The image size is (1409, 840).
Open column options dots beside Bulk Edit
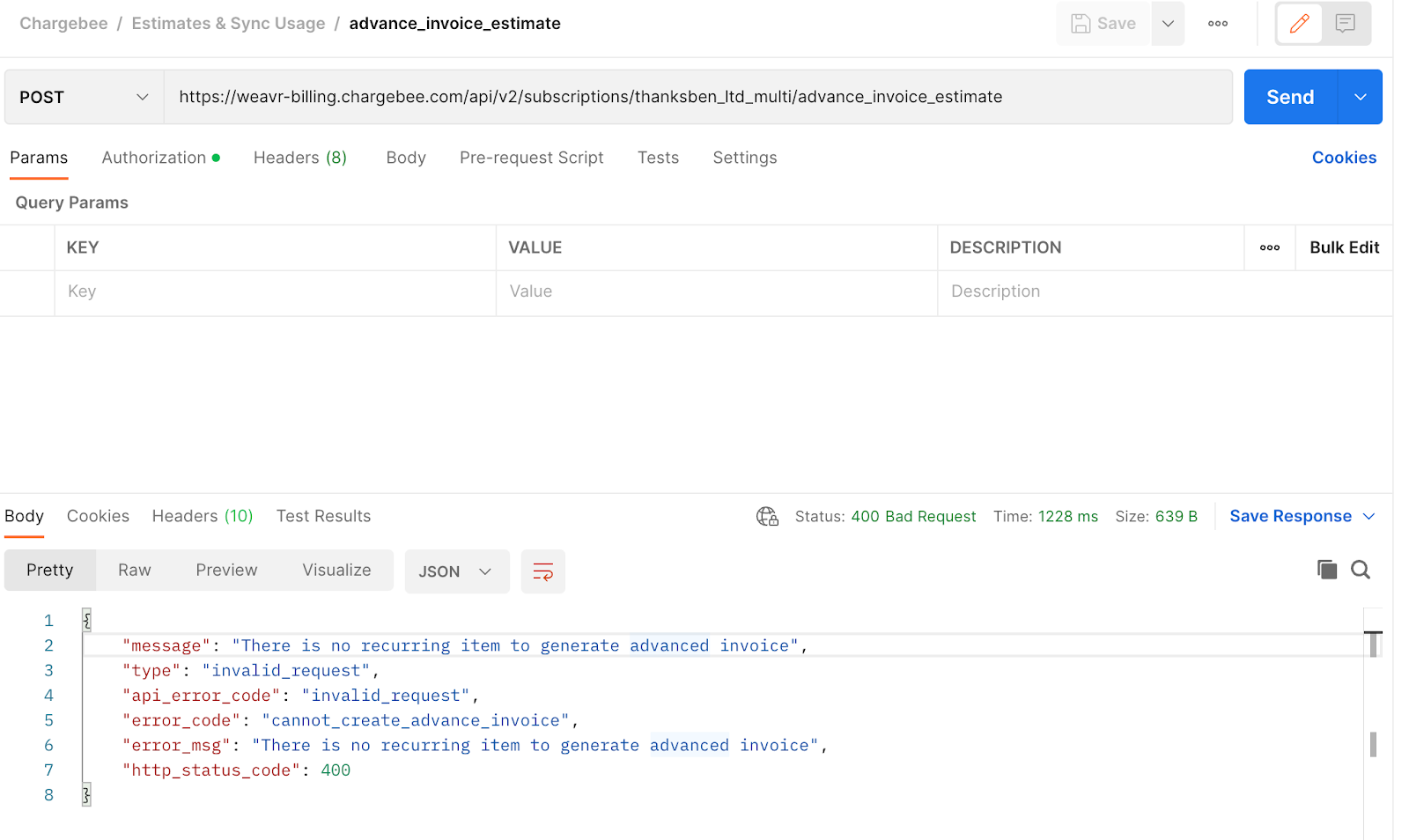tap(1269, 247)
